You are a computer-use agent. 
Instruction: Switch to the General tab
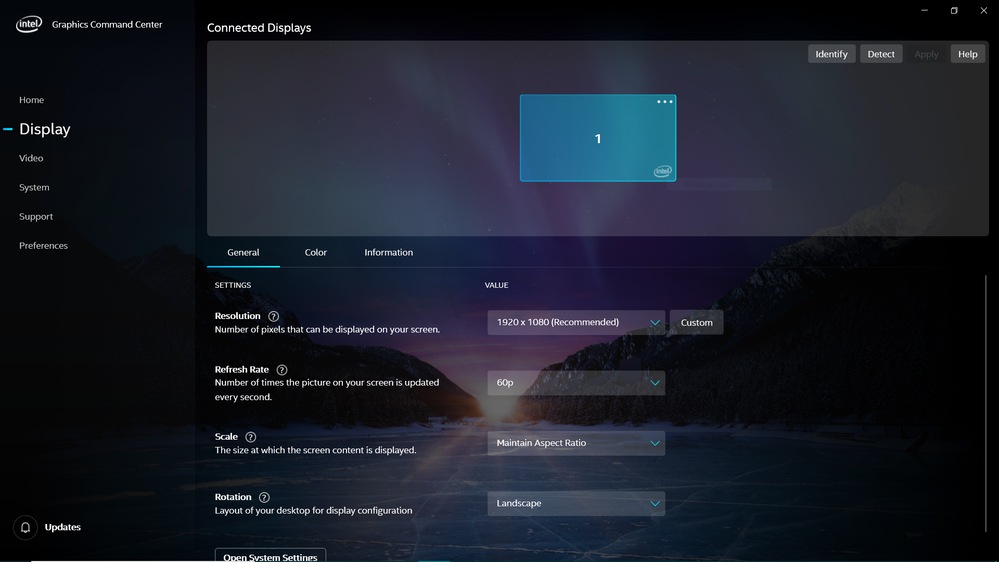(x=243, y=252)
